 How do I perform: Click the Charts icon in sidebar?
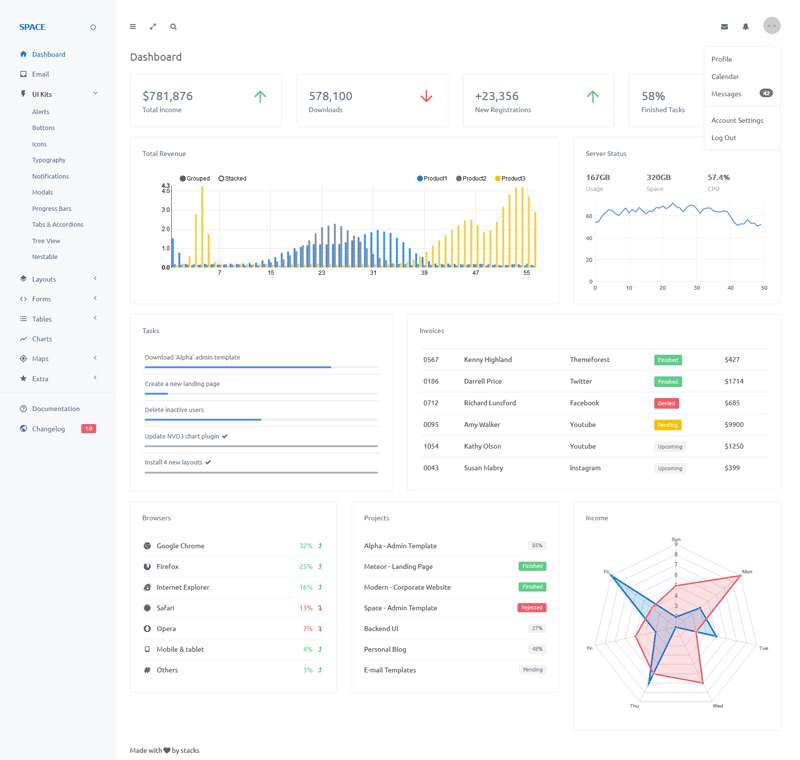[x=24, y=339]
